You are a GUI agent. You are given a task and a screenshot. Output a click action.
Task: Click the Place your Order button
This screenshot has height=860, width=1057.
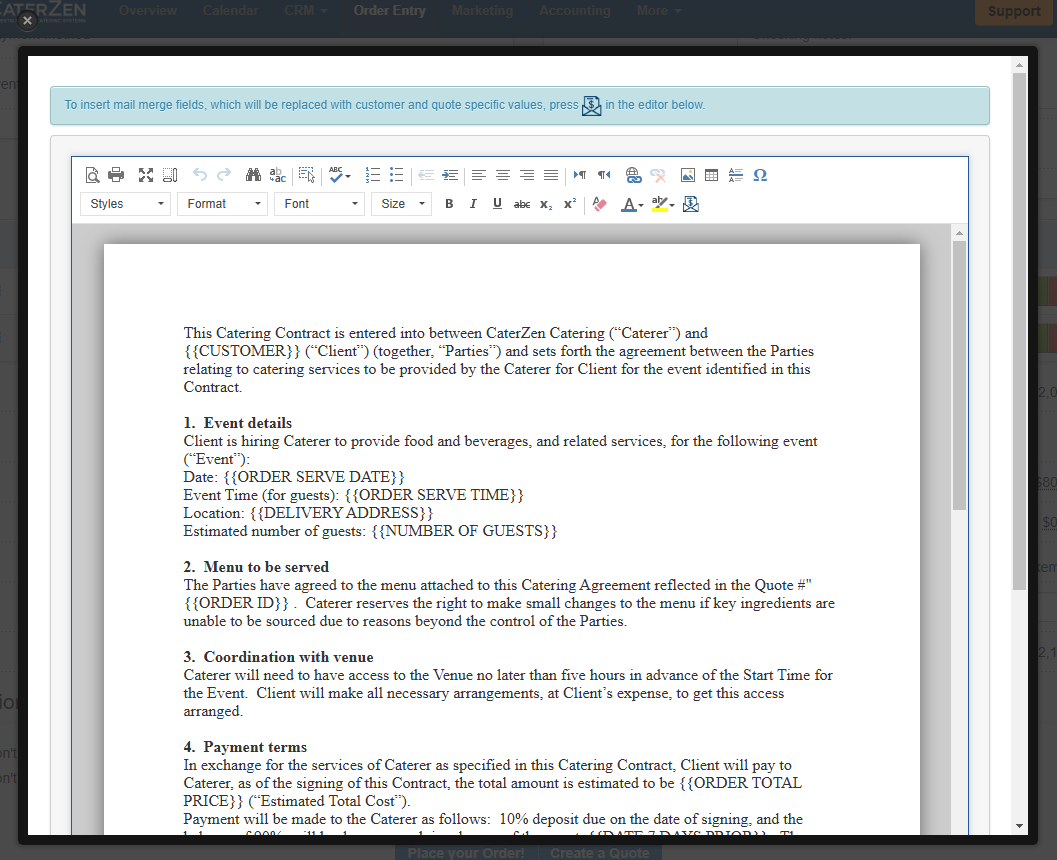pyautogui.click(x=466, y=853)
